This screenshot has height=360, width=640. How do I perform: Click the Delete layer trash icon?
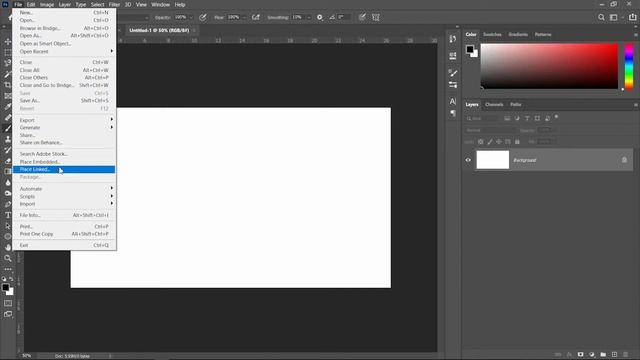[626, 354]
